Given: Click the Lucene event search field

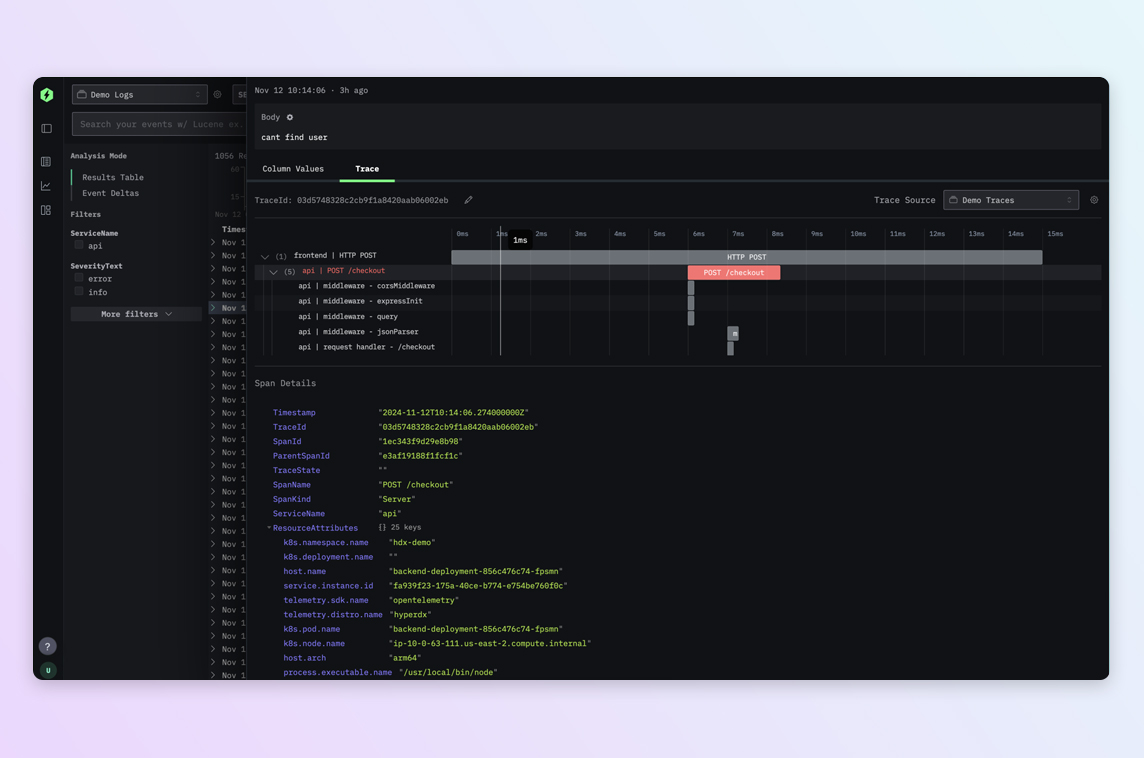Looking at the screenshot, I should pos(158,124).
